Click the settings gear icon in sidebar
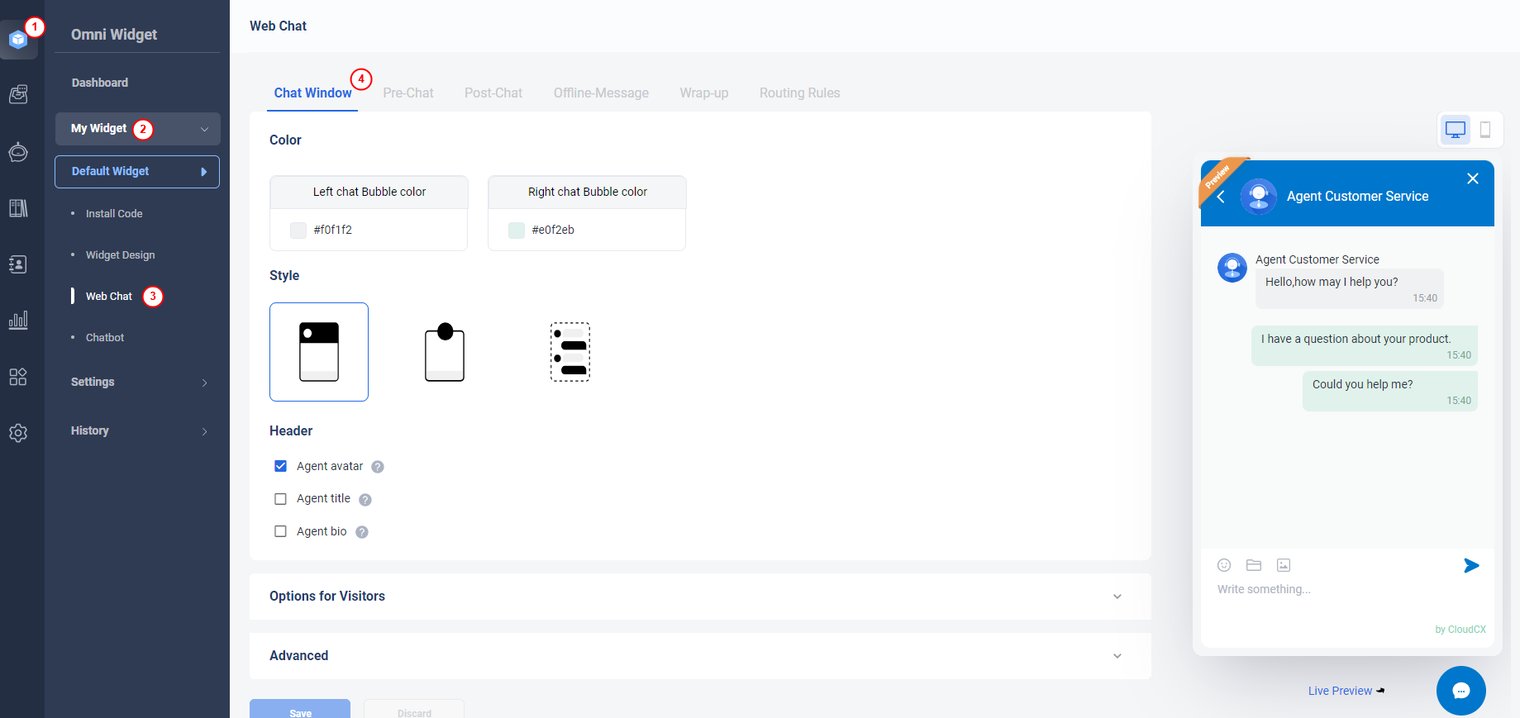The width and height of the screenshot is (1520, 718). pos(18,433)
